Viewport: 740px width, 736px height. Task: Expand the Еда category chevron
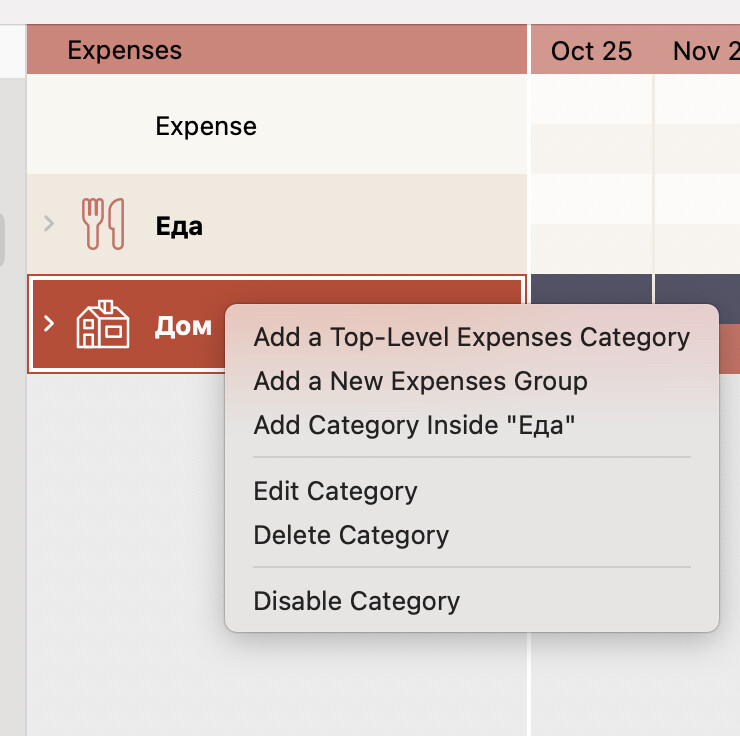coord(49,224)
